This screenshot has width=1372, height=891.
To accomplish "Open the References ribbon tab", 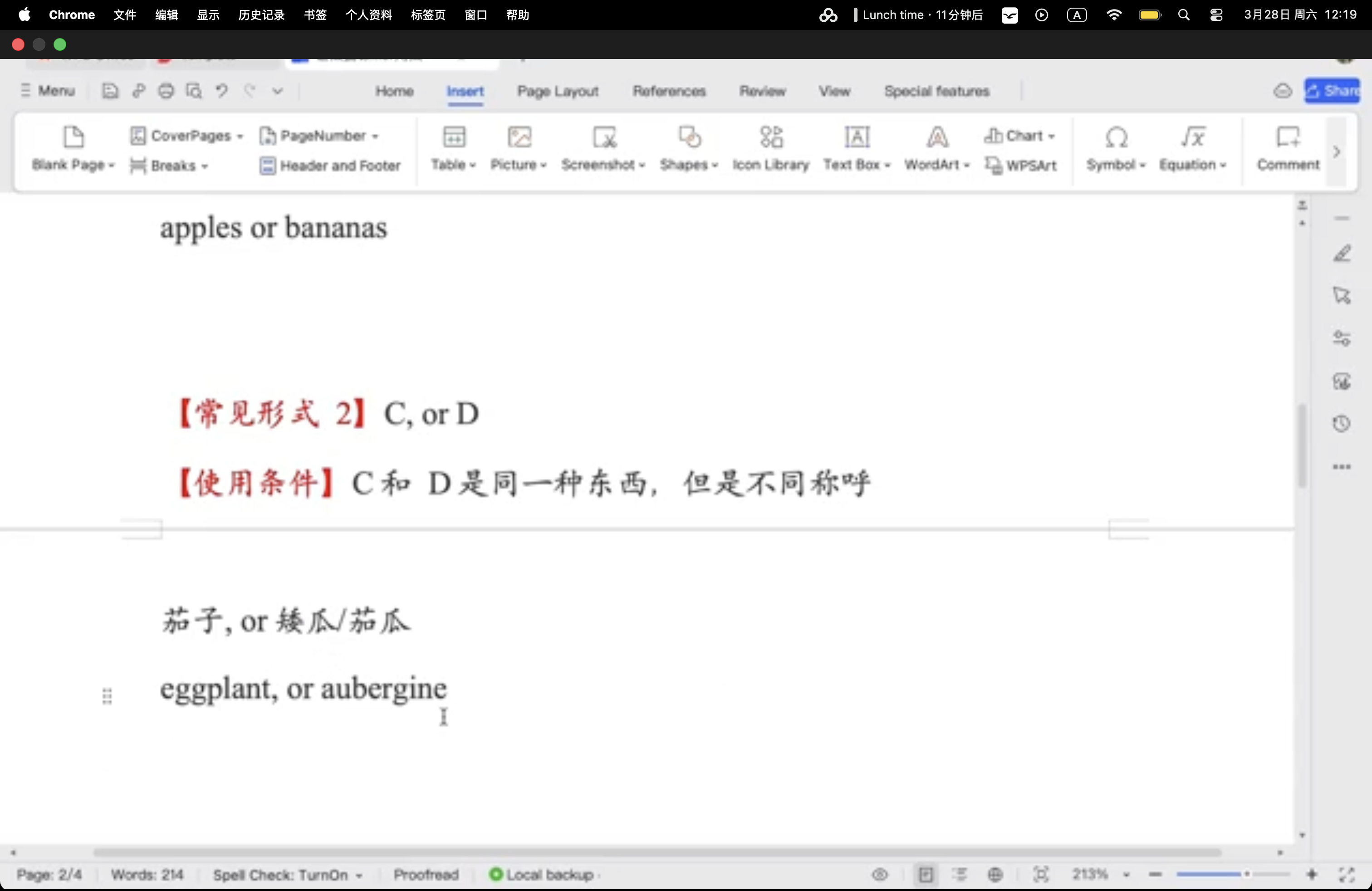I will click(x=669, y=91).
